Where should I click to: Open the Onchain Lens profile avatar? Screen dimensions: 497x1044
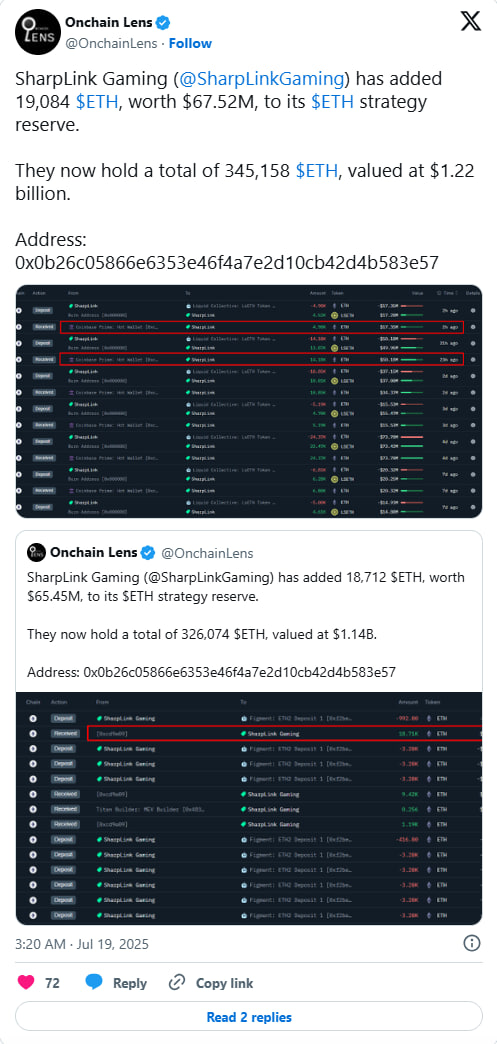[37, 32]
